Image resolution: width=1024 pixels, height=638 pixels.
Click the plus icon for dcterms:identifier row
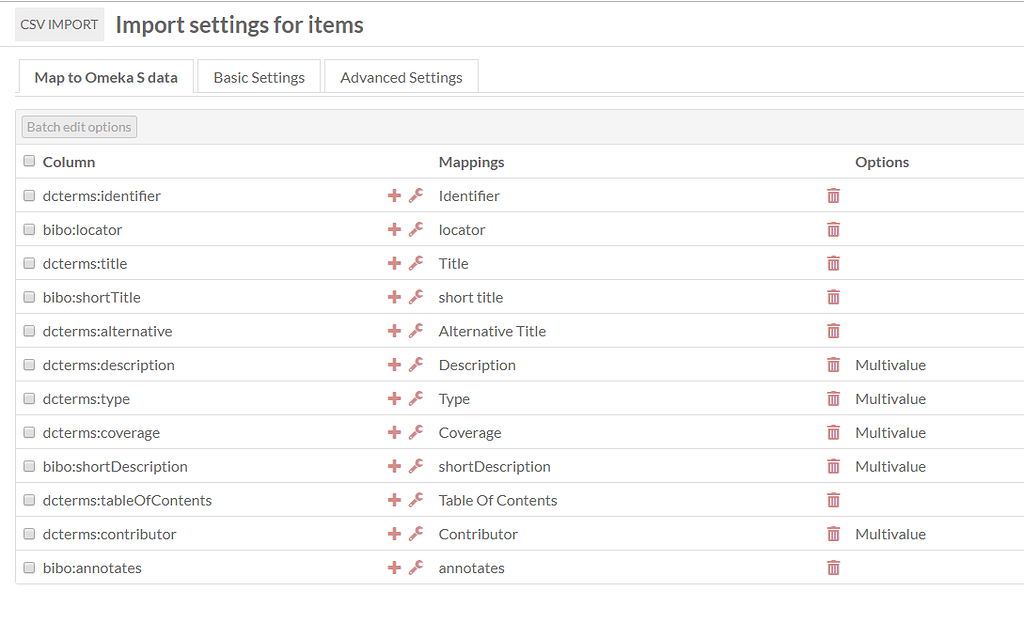pos(394,196)
